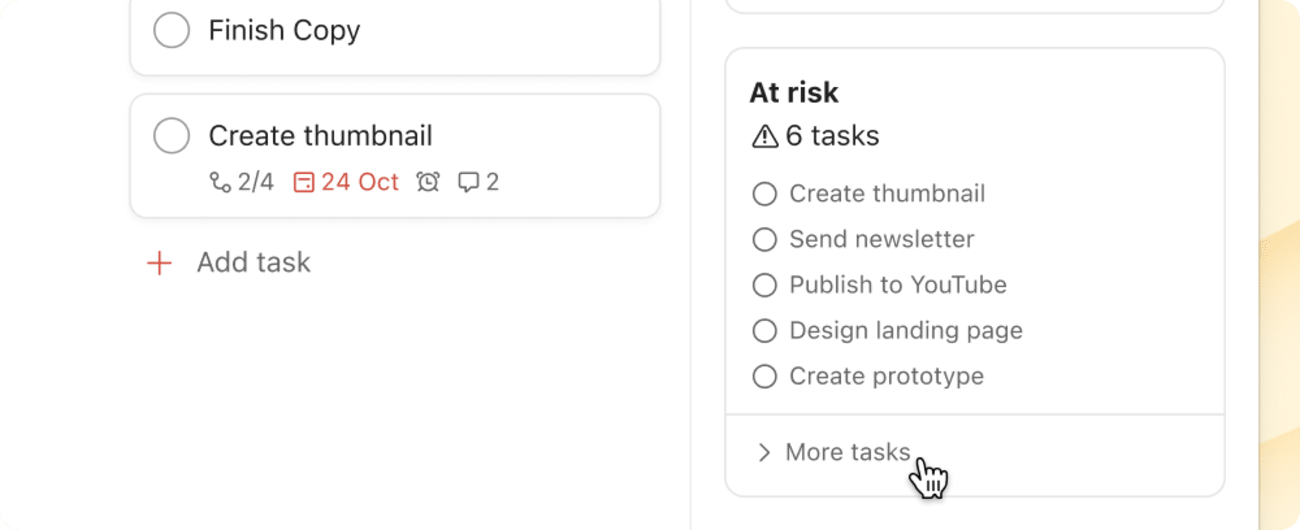Check off Publish to YouTube circle
Screen dimensions: 1300x530
[x=764, y=285]
